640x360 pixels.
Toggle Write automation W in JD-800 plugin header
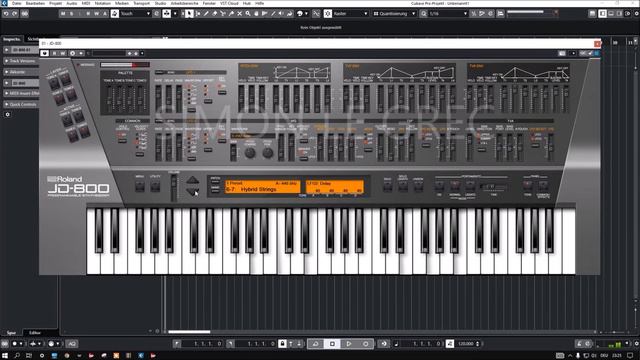pos(62,53)
